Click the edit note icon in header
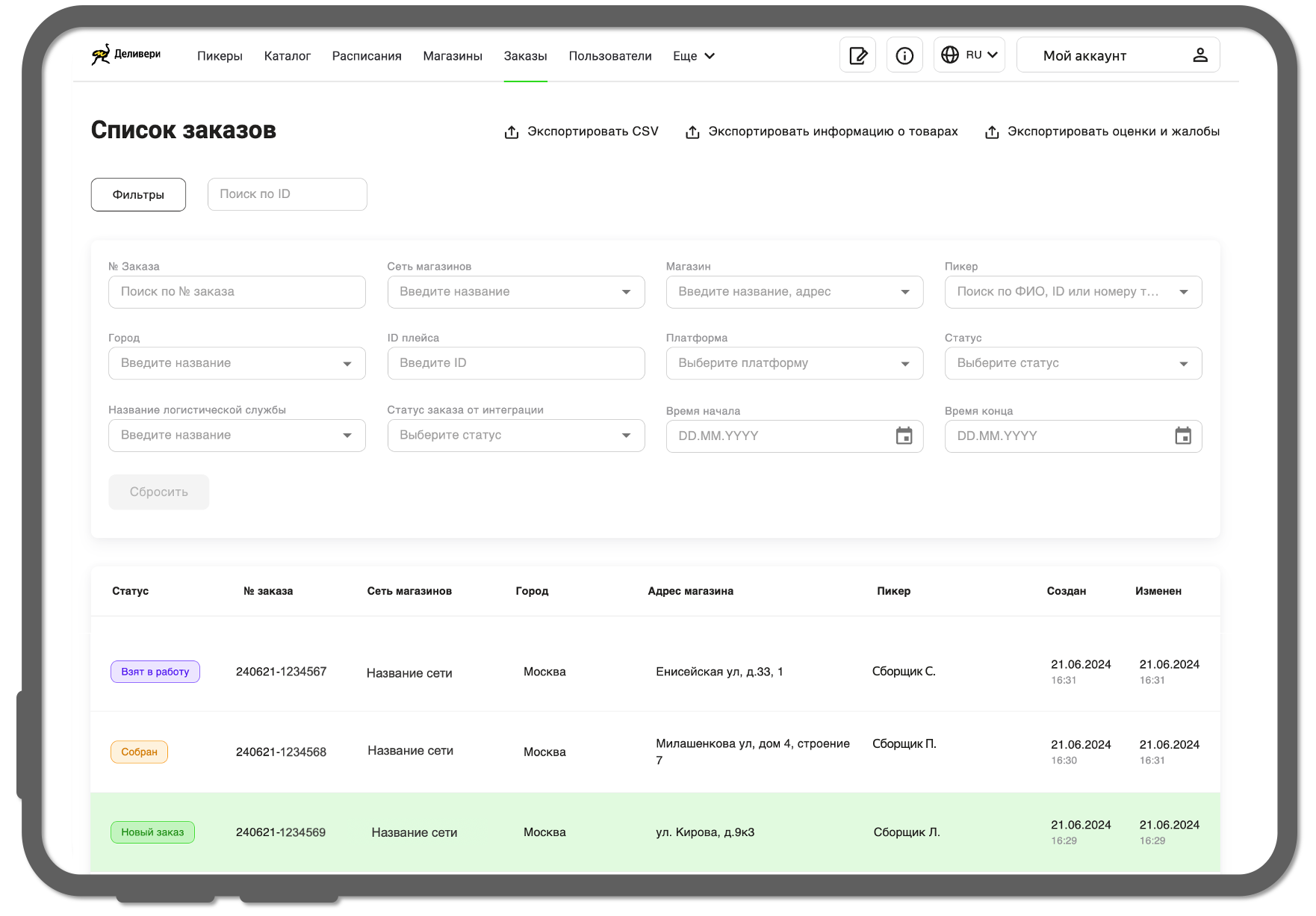The image size is (1316, 916). 857,55
